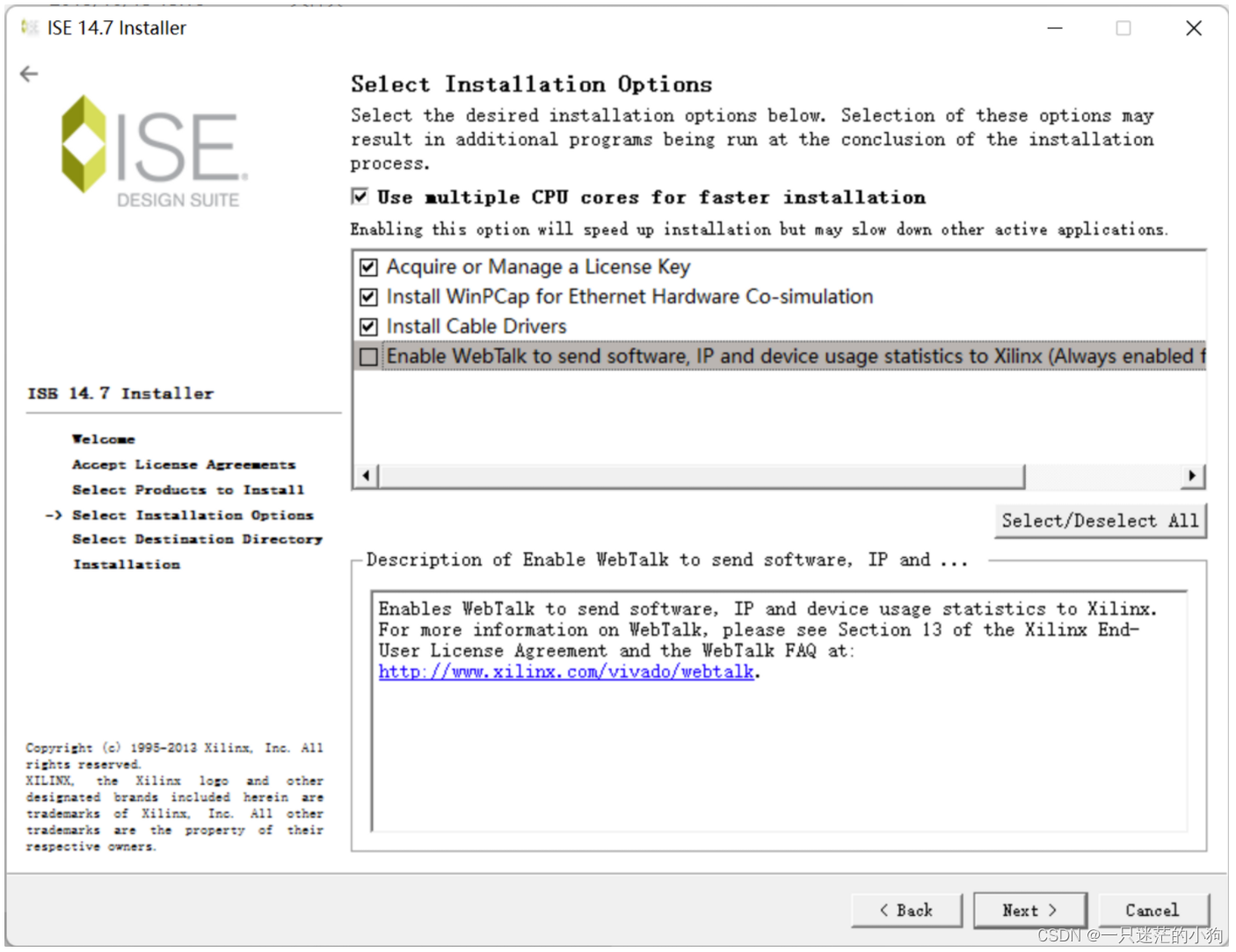Click the back arrow navigation icon
Viewport: 1236px width, 952px height.
tap(29, 73)
